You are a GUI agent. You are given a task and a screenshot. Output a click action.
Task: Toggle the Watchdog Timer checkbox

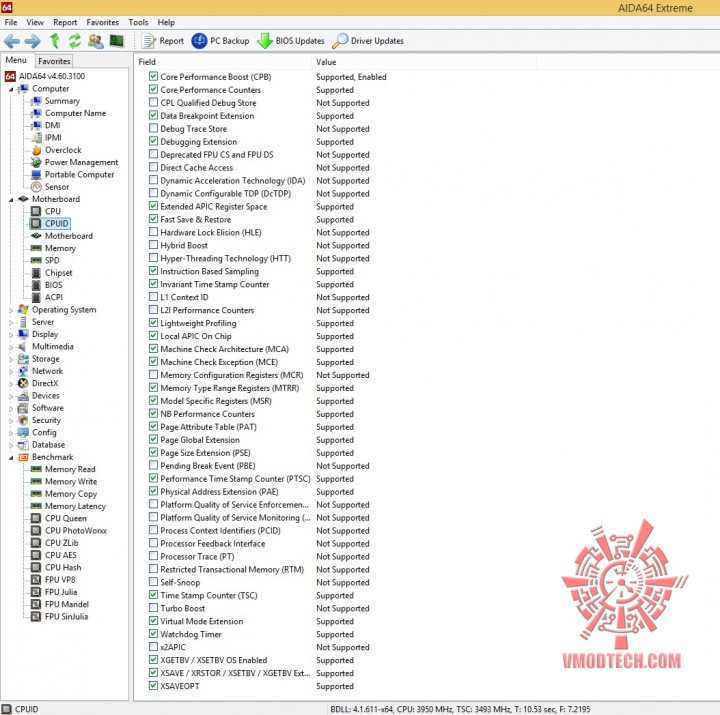point(153,634)
